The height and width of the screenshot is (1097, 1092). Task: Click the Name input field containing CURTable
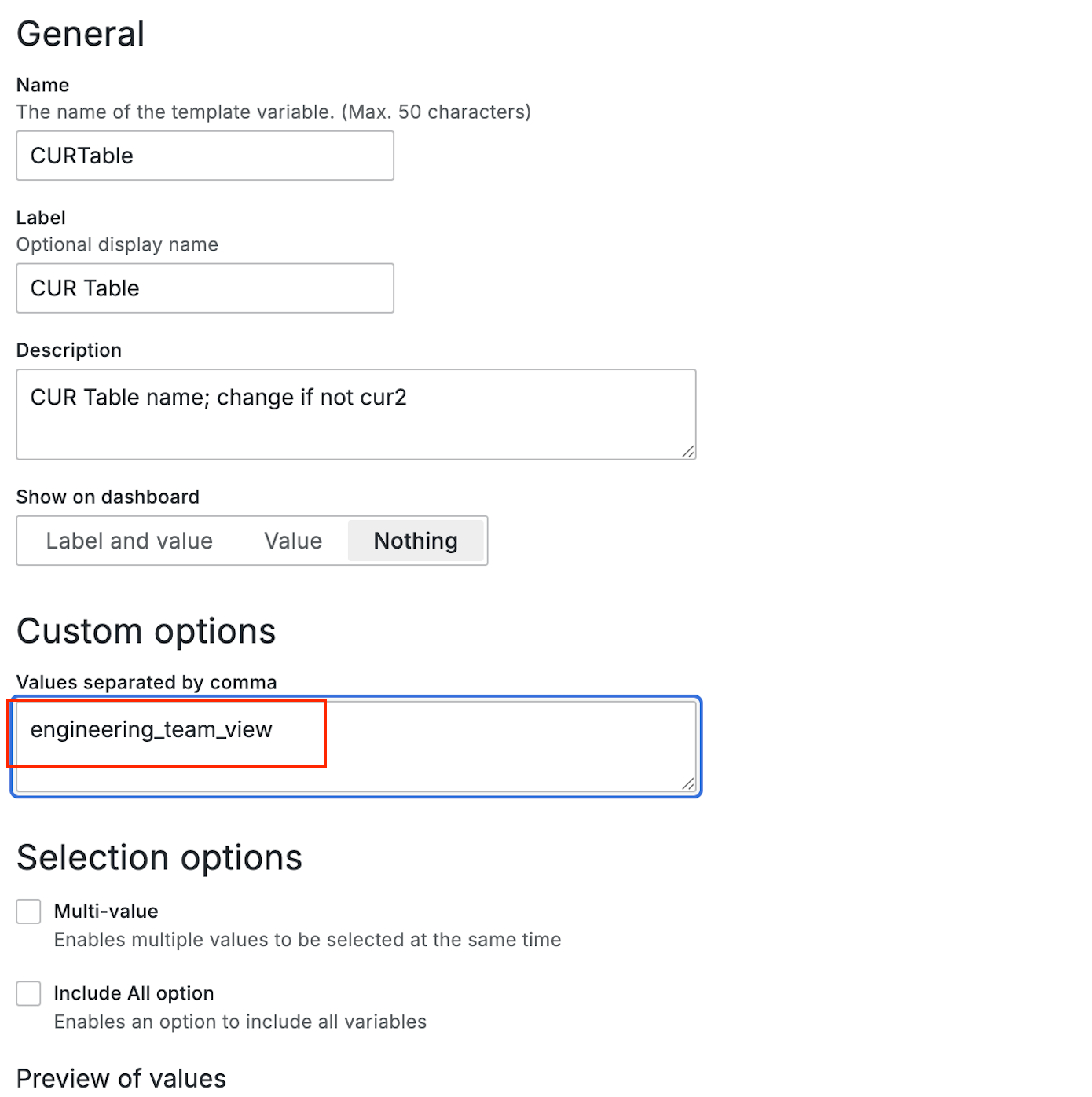(x=205, y=156)
